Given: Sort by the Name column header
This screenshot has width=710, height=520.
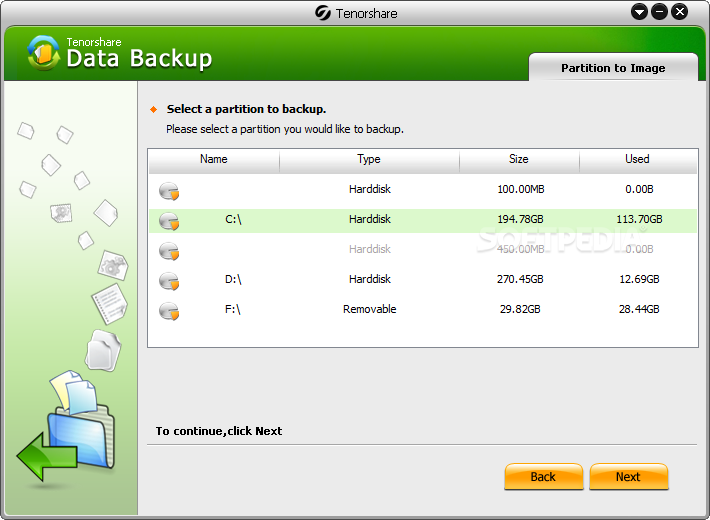Looking at the screenshot, I should [x=214, y=161].
